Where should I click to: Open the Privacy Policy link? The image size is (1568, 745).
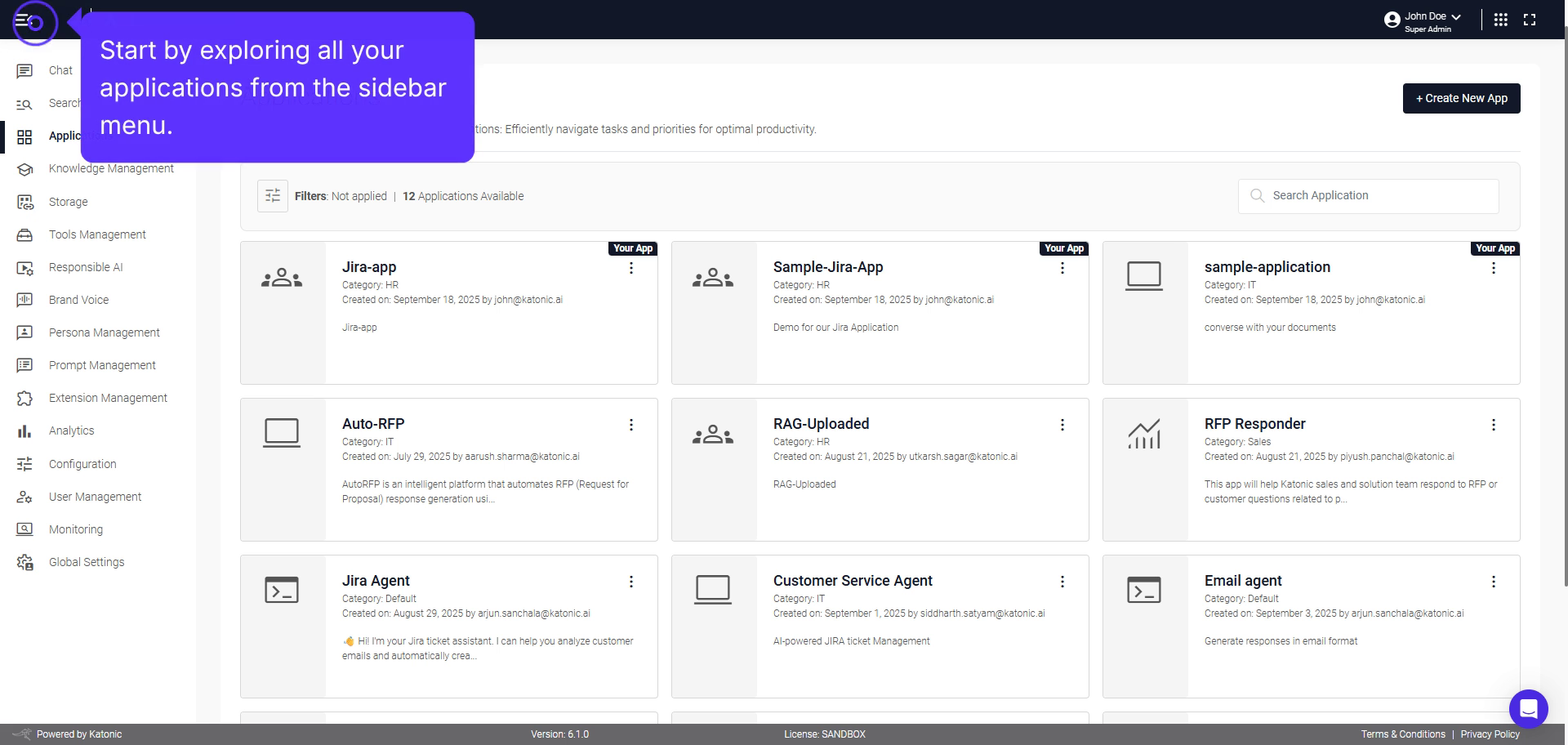click(1490, 734)
